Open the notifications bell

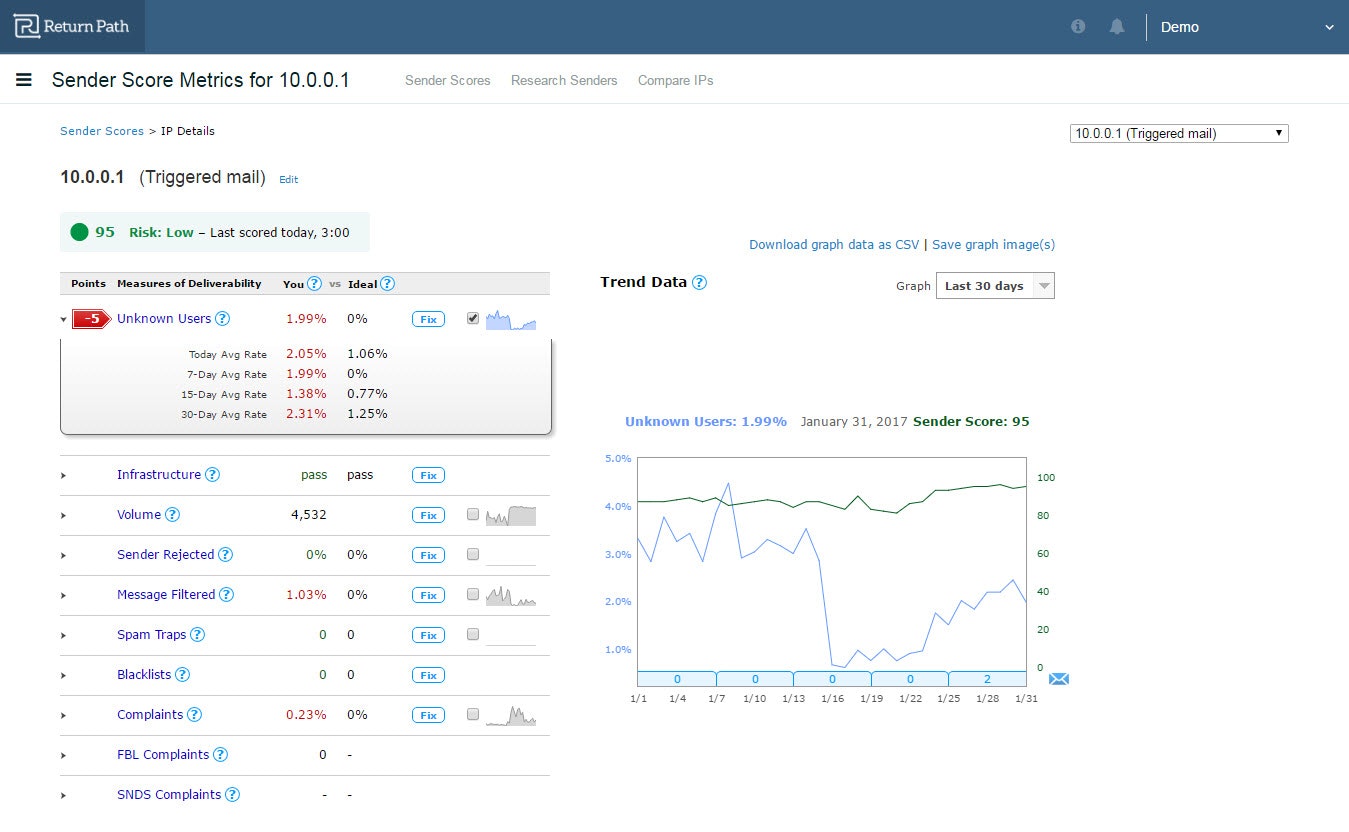click(1117, 27)
